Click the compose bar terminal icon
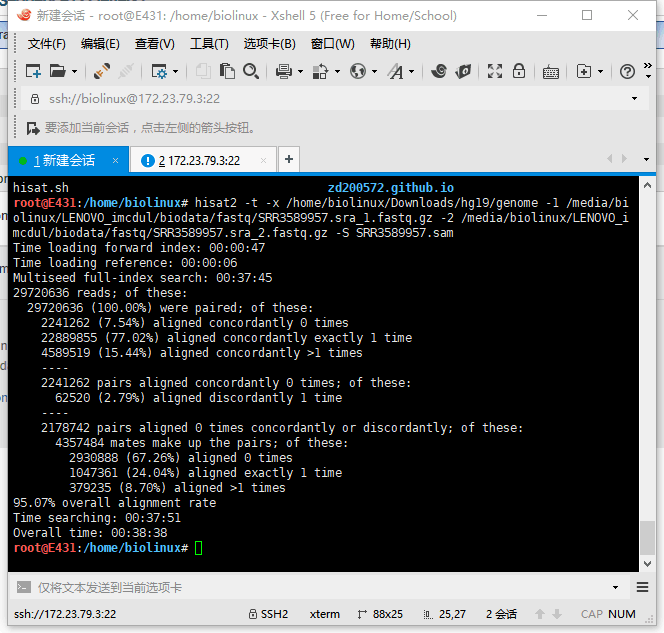The width and height of the screenshot is (664, 633). 23,587
